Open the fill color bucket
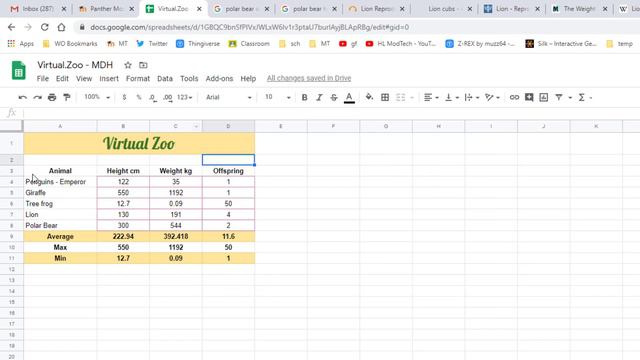The width and height of the screenshot is (640, 360). [x=369, y=97]
